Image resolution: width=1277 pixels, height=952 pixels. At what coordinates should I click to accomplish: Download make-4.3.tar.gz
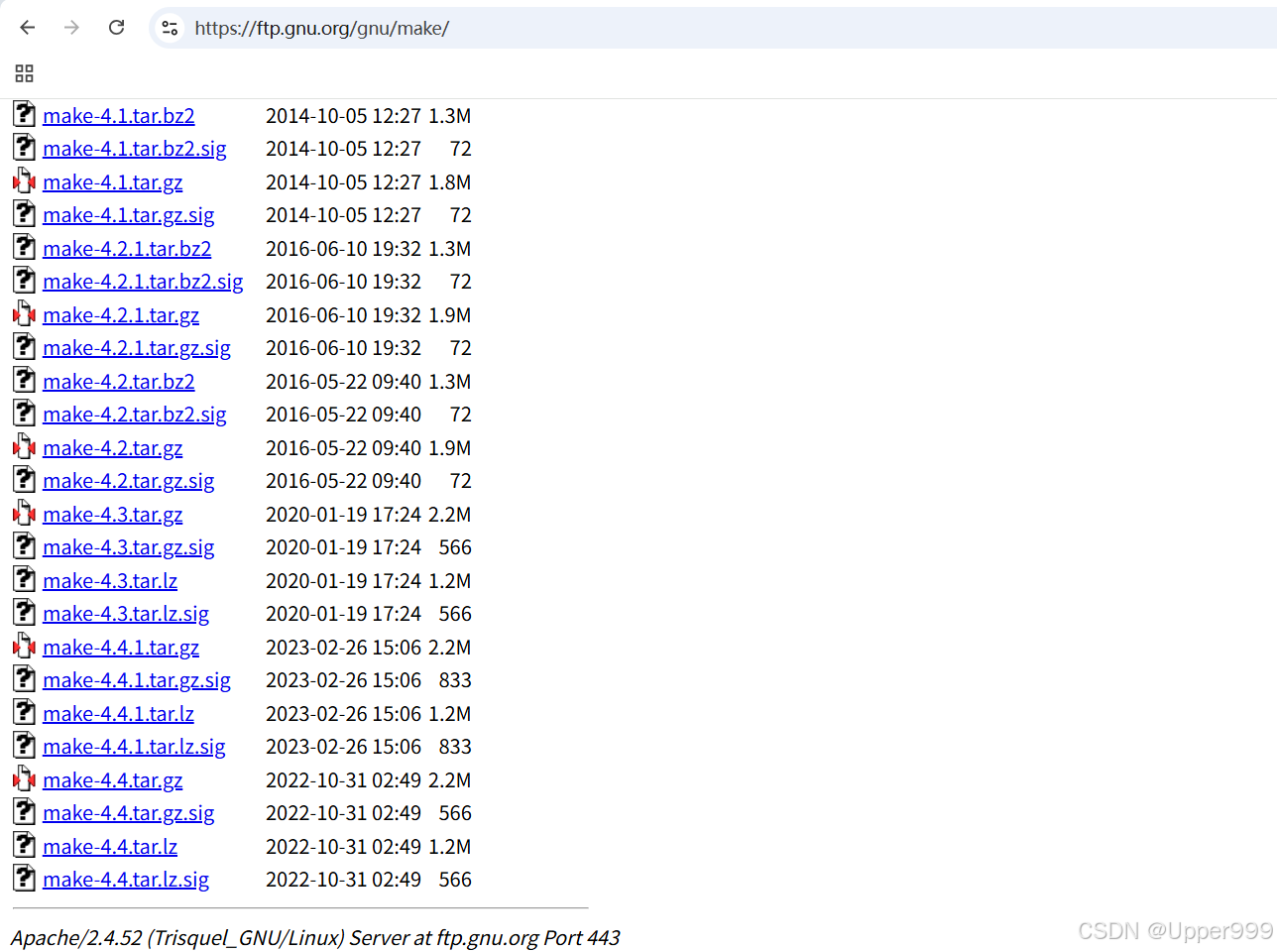click(x=113, y=515)
